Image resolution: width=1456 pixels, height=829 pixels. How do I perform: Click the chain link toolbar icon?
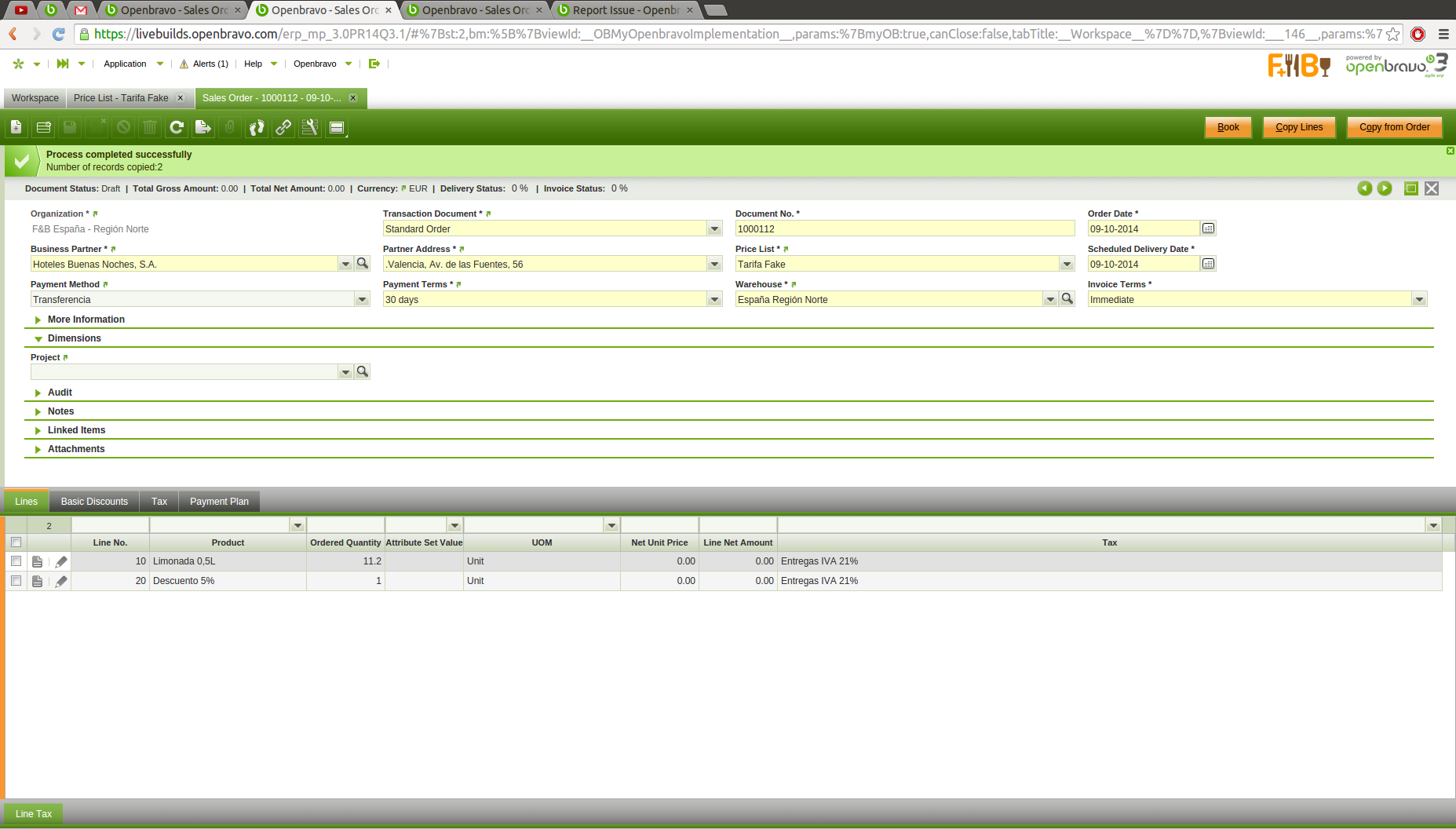(283, 127)
